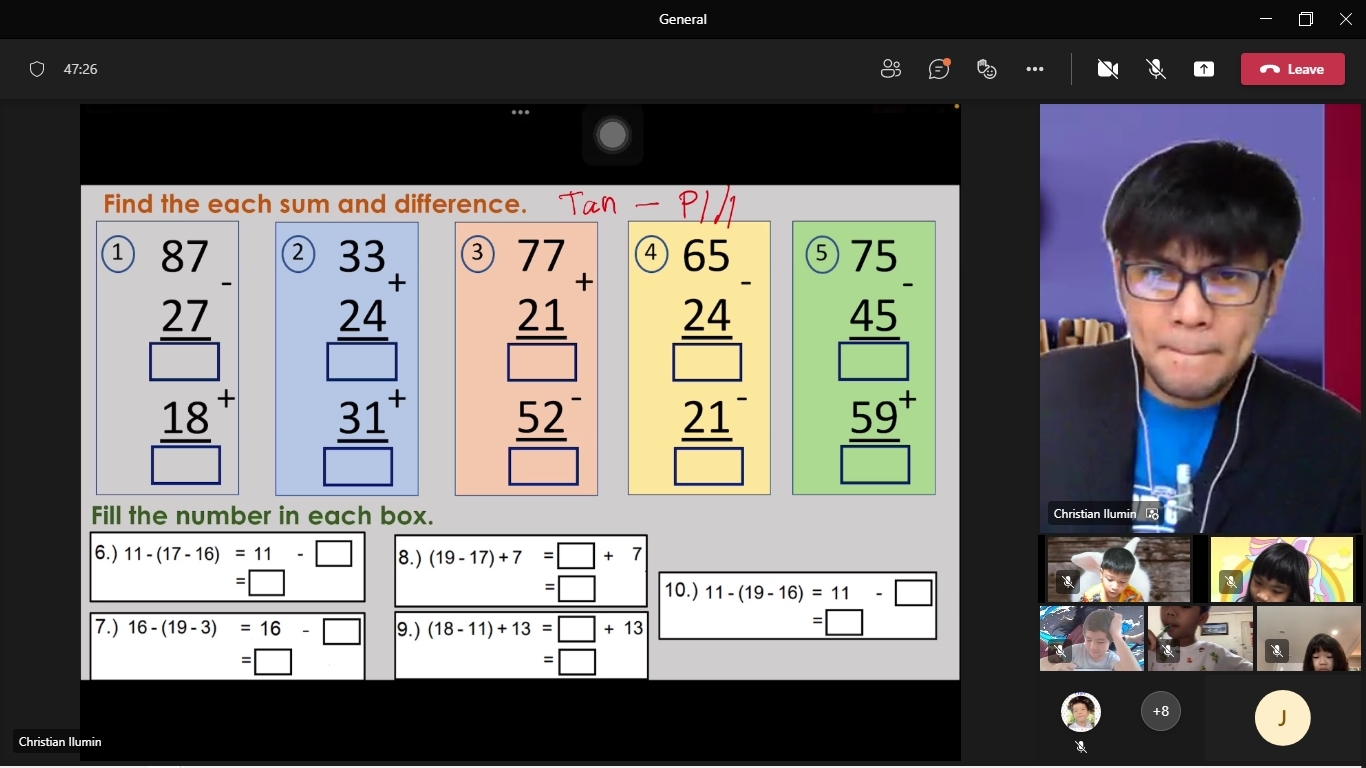The height and width of the screenshot is (768, 1366).
Task: Click the icon beside Christian Ilumin's video name
Action: [x=1152, y=514]
